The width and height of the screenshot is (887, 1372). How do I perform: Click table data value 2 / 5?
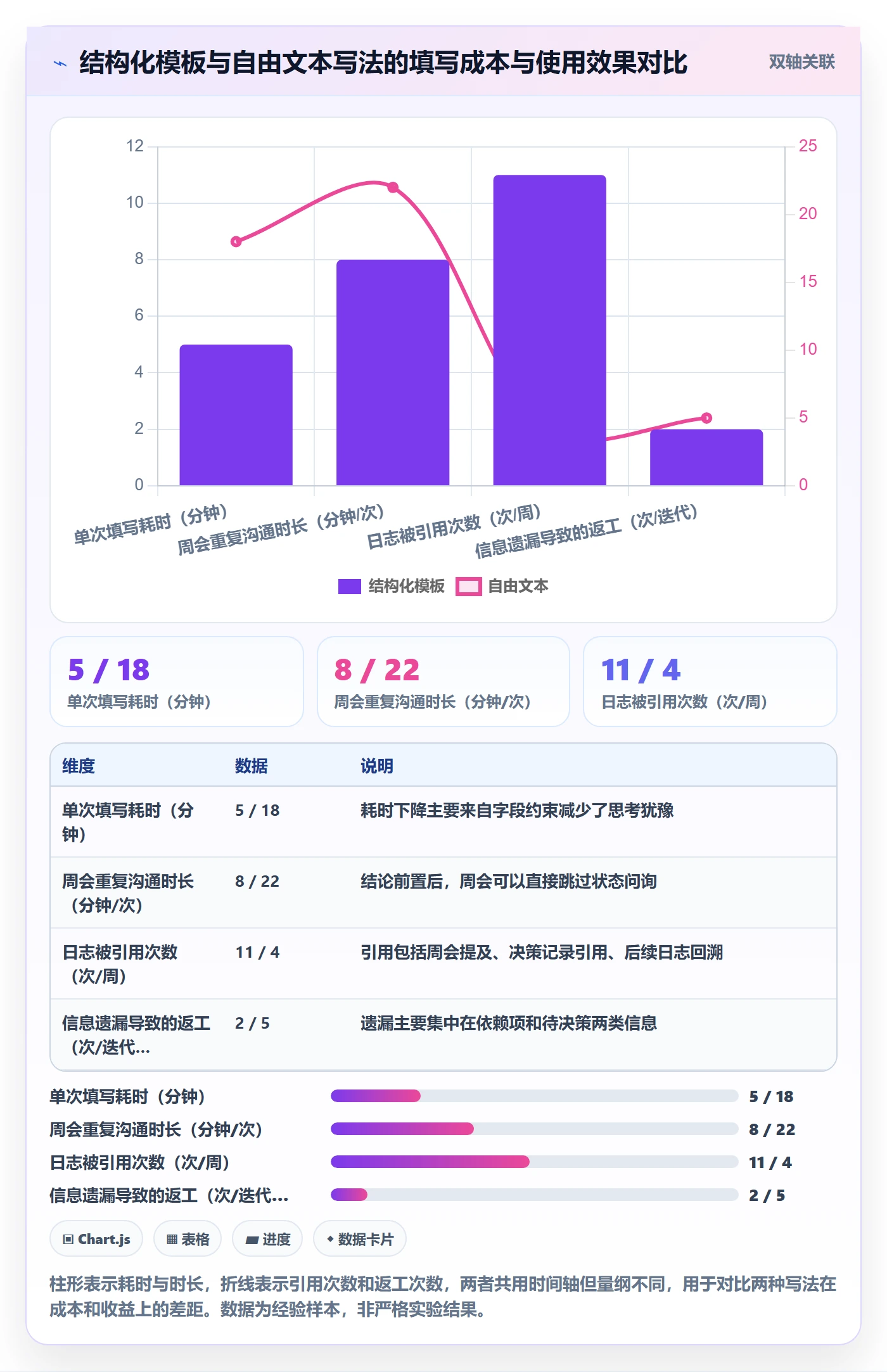pyautogui.click(x=252, y=1023)
